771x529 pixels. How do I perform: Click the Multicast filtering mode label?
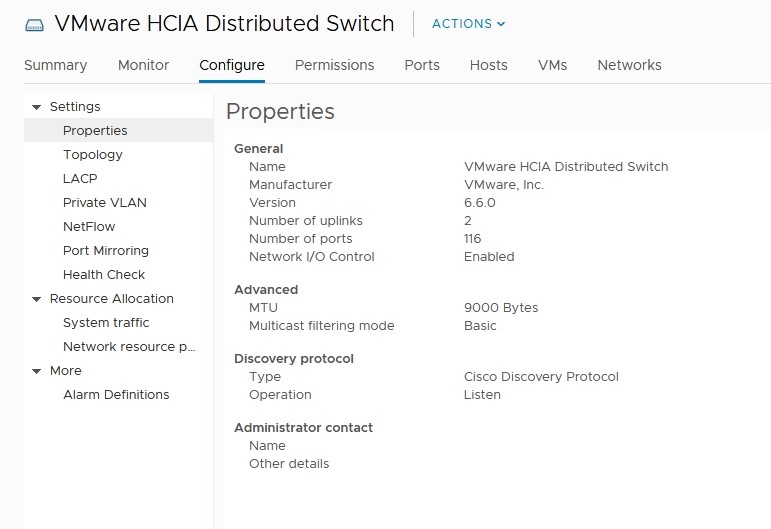[x=322, y=325]
